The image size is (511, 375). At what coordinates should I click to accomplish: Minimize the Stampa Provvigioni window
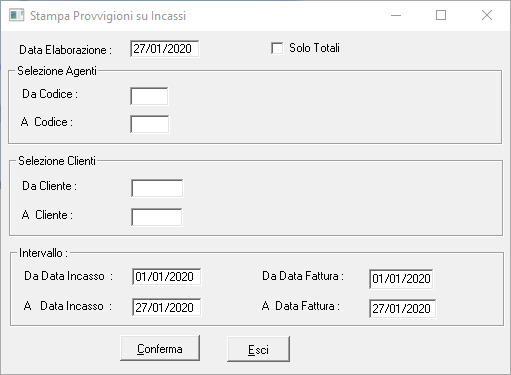(396, 15)
